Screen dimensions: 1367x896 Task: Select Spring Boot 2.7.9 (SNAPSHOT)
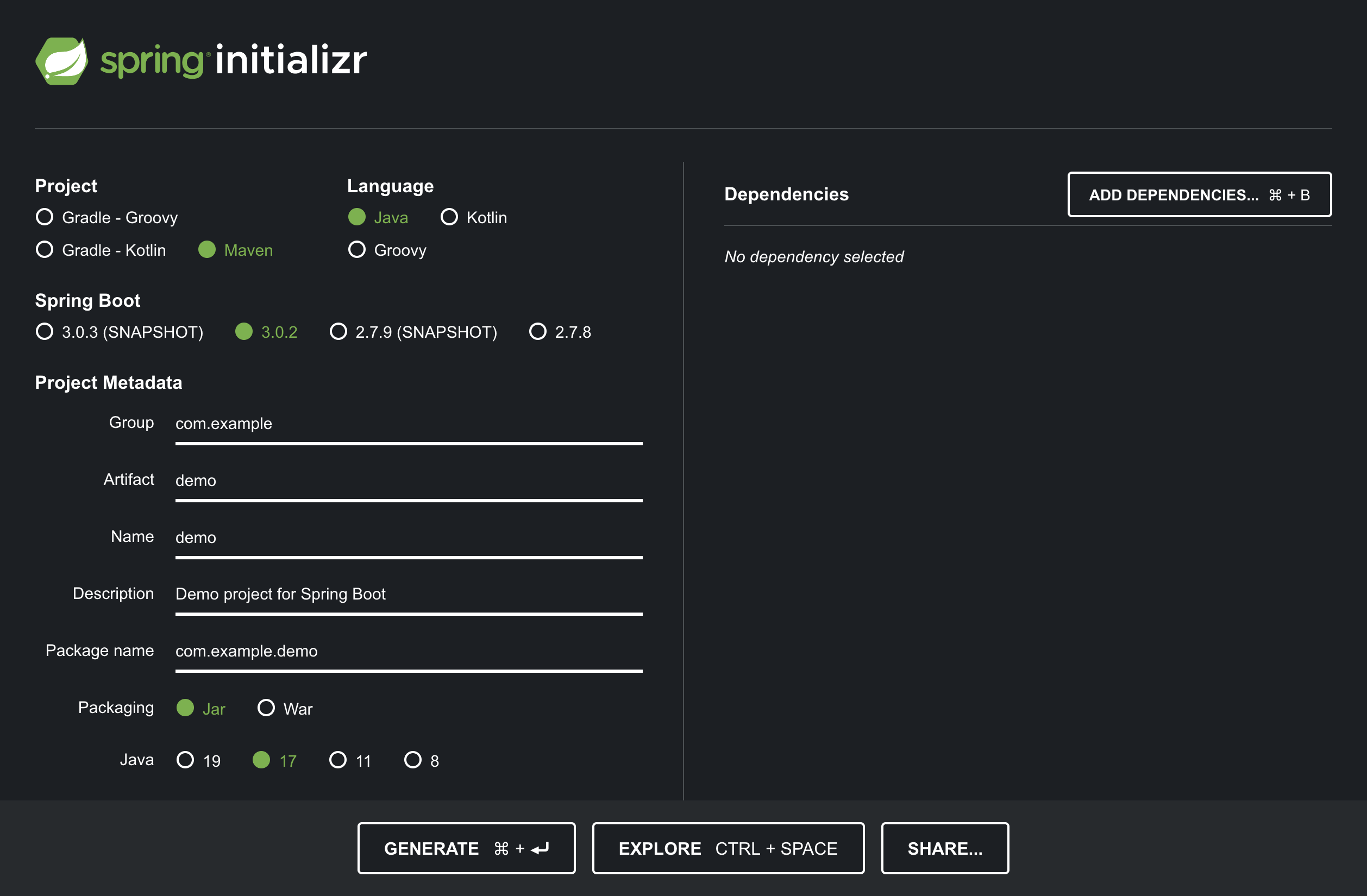[413, 332]
